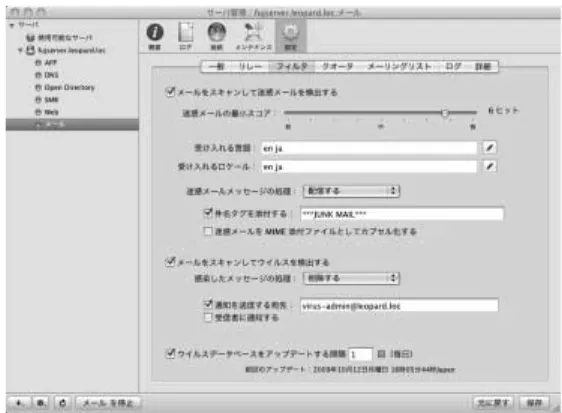Switch to the ログ tab in settings
This screenshot has height=413, width=562.
(x=453, y=66)
